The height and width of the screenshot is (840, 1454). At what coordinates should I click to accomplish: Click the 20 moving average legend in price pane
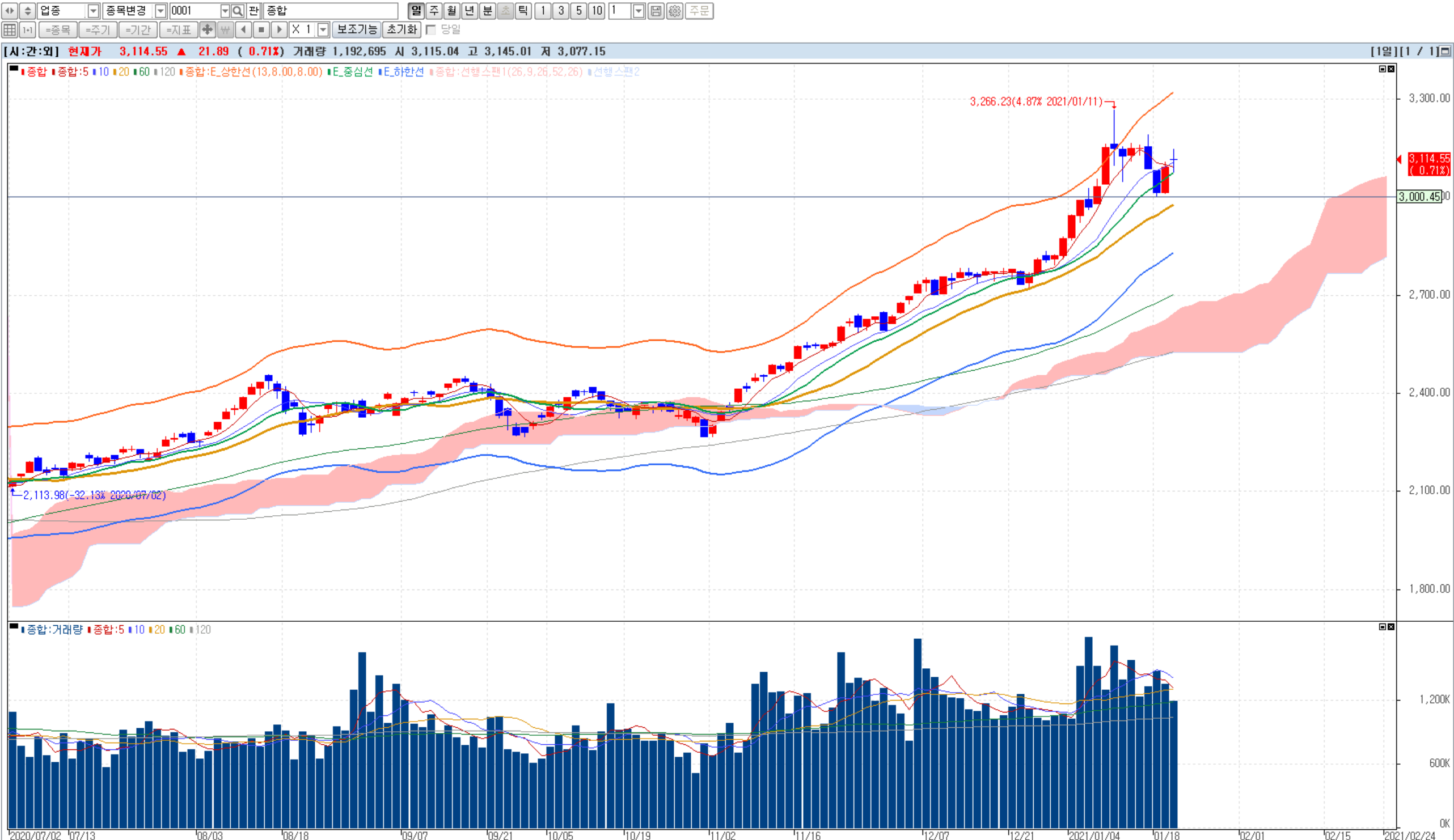coord(121,71)
